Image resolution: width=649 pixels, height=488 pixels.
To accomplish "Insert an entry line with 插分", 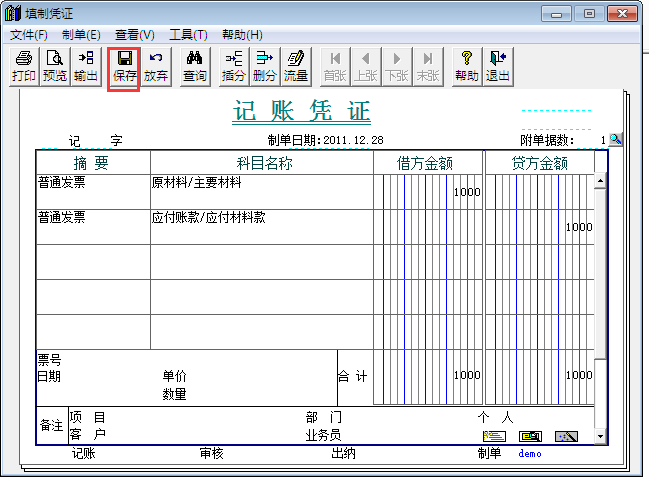I will 233,66.
